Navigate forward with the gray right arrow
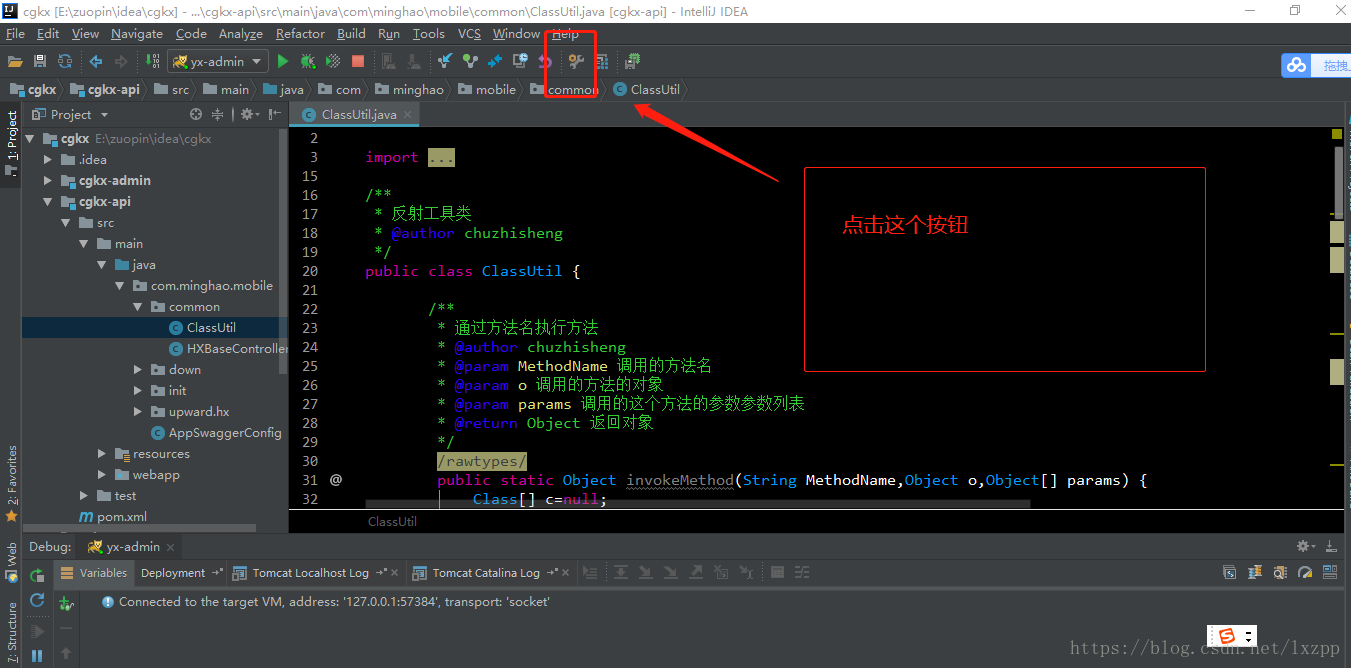Screen dimensions: 1351x668 [120, 61]
